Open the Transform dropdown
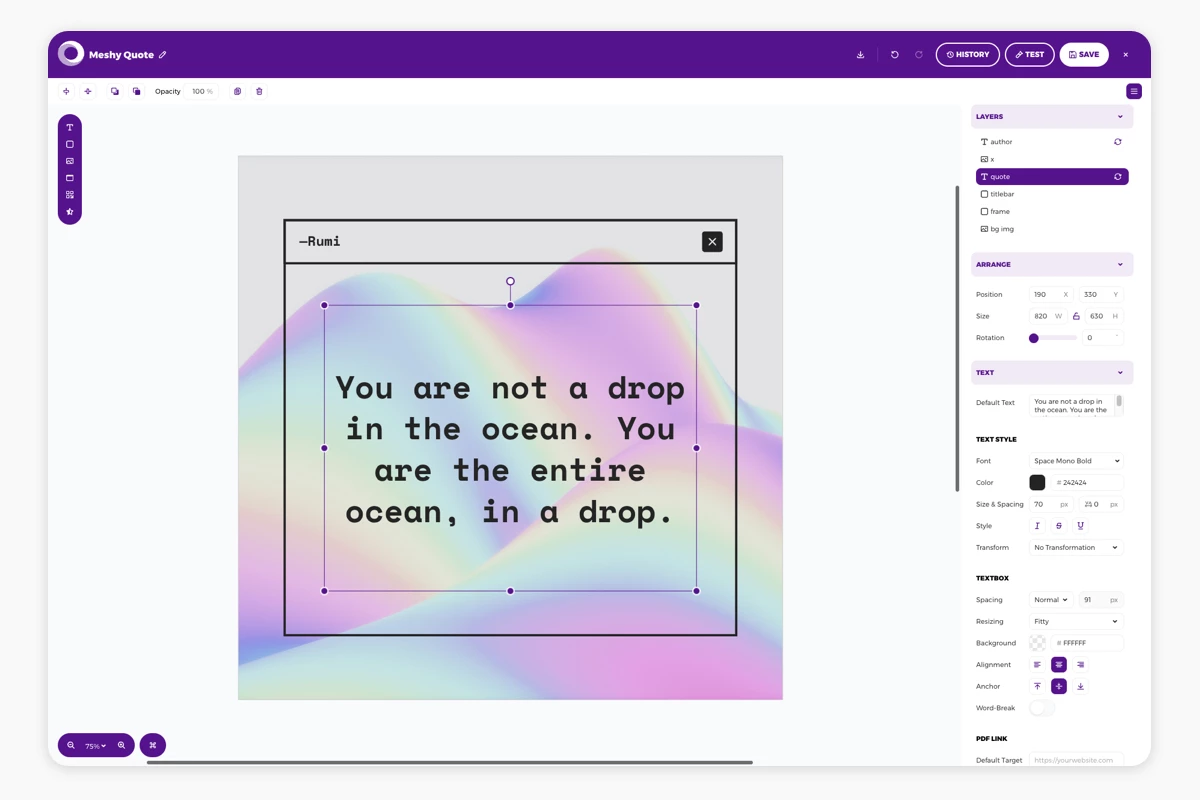Viewport: 1200px width, 800px height. point(1077,548)
